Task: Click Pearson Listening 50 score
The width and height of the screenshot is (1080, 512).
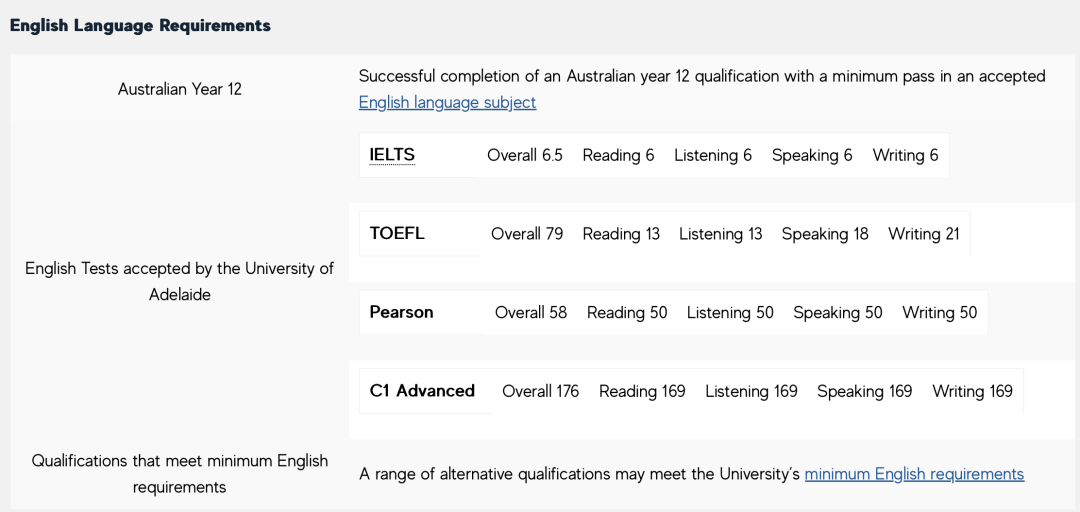Action: 730,312
